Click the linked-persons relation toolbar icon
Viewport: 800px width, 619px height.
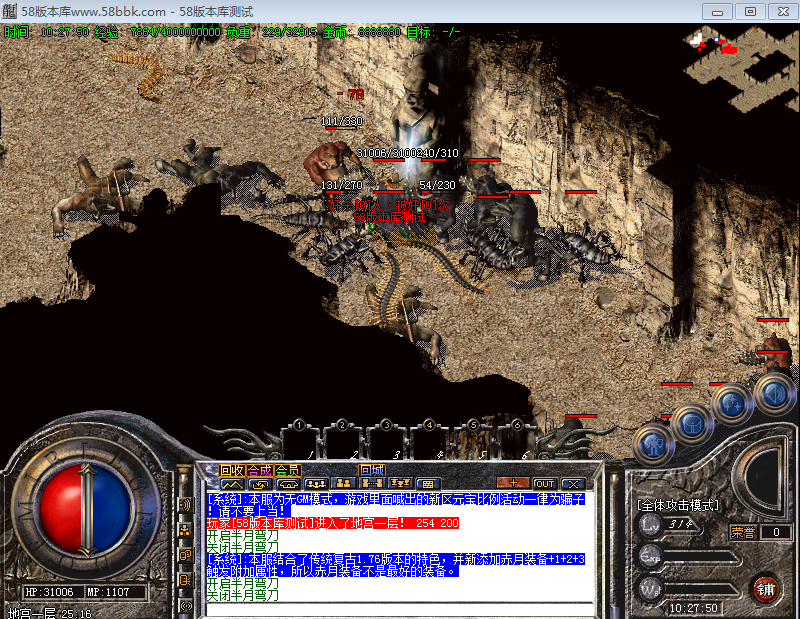click(x=371, y=483)
